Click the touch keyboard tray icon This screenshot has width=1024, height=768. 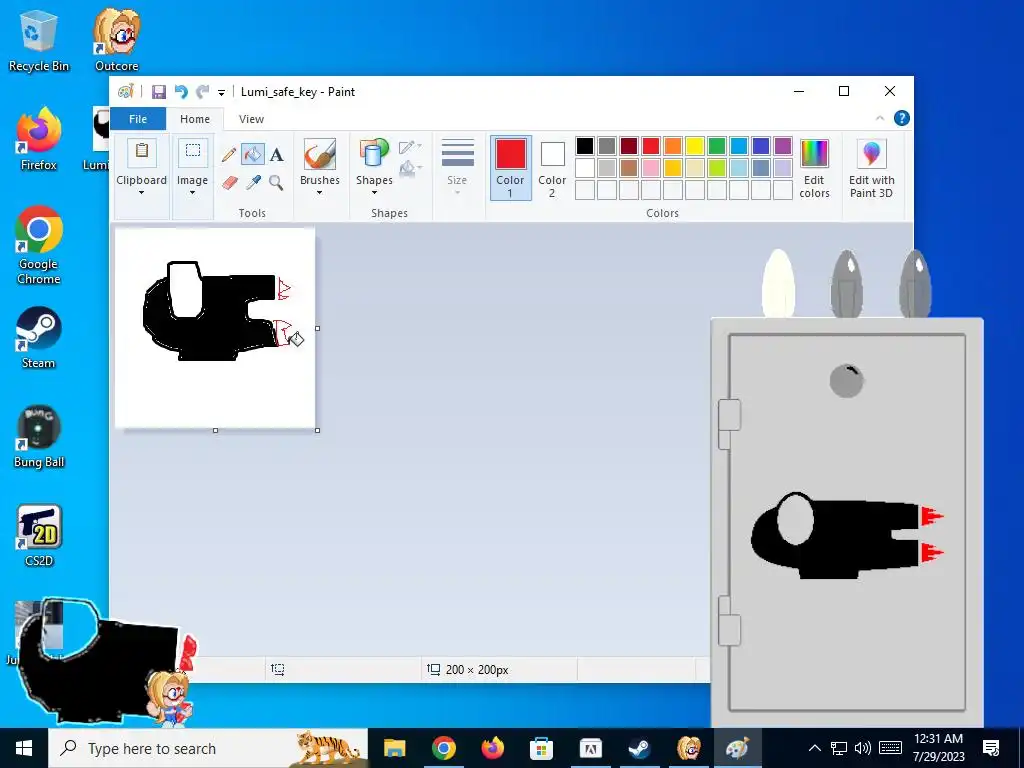click(x=890, y=748)
